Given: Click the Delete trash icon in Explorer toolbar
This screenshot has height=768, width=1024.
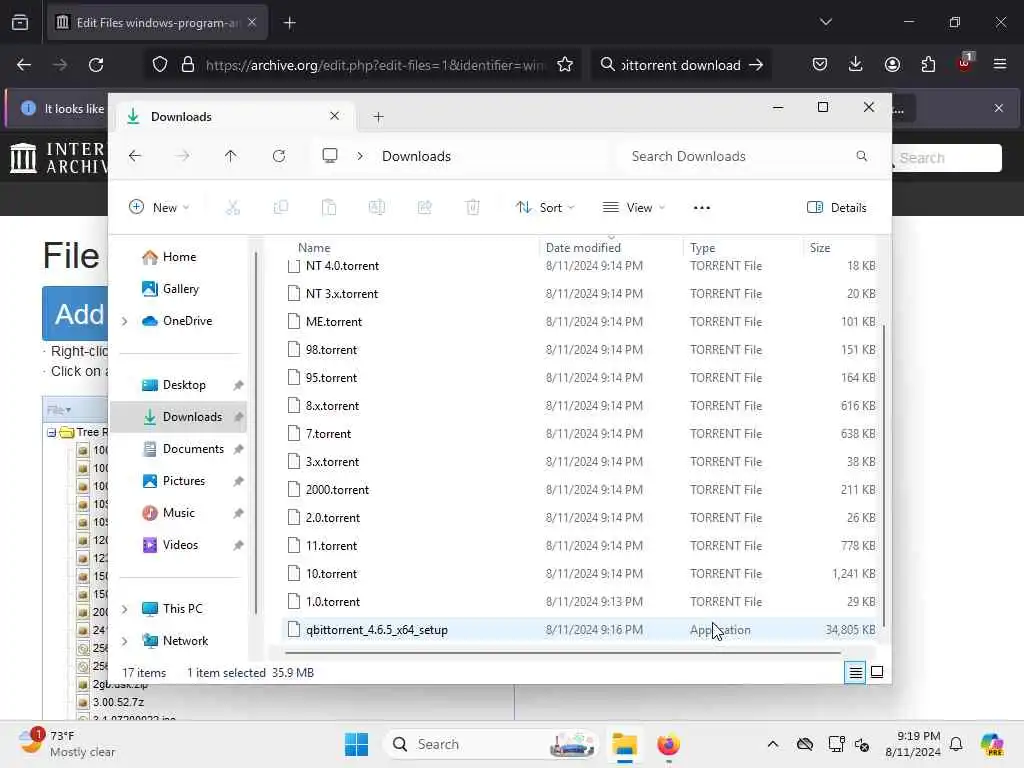Looking at the screenshot, I should (x=473, y=208).
